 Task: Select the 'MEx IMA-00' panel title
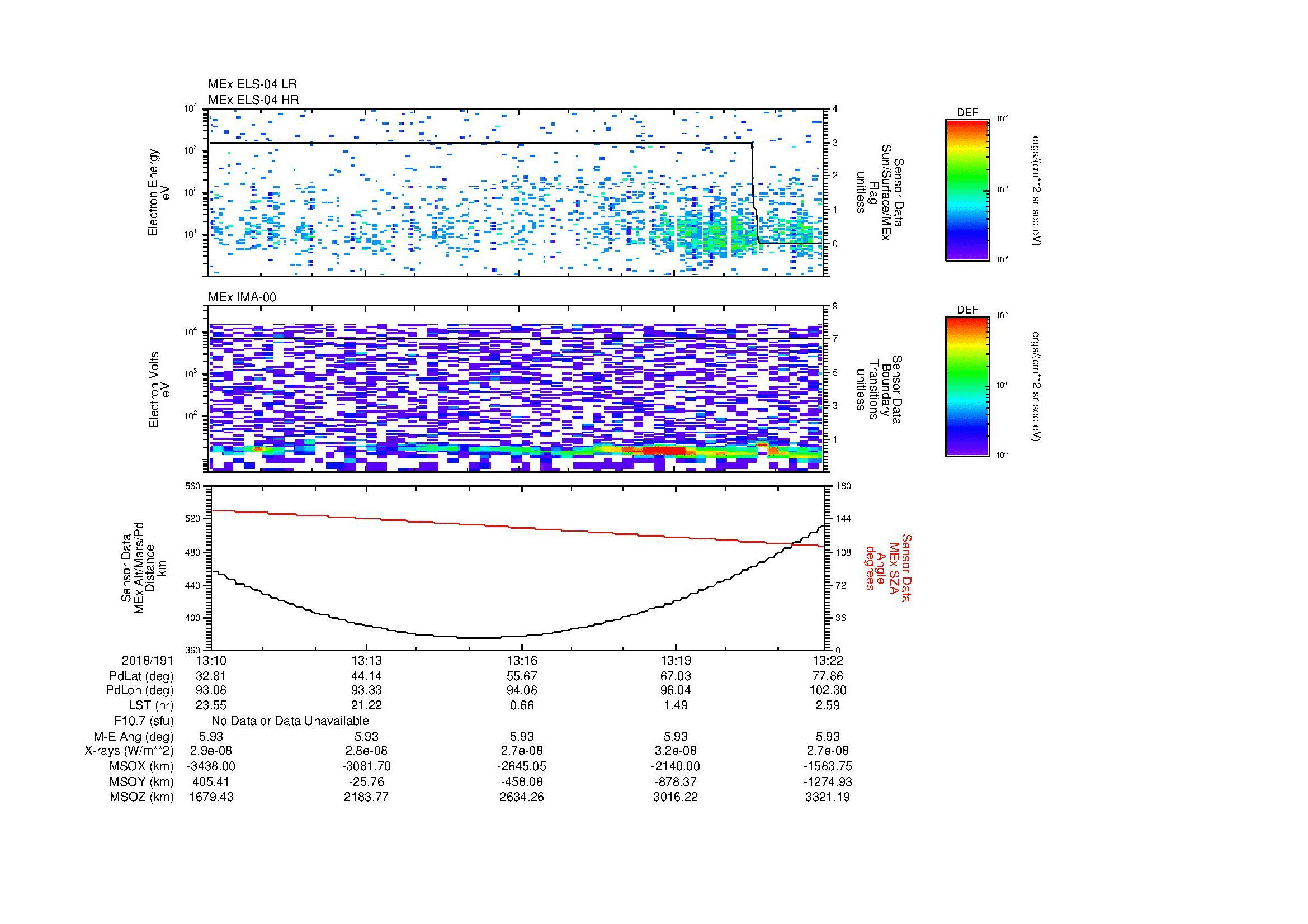click(242, 297)
